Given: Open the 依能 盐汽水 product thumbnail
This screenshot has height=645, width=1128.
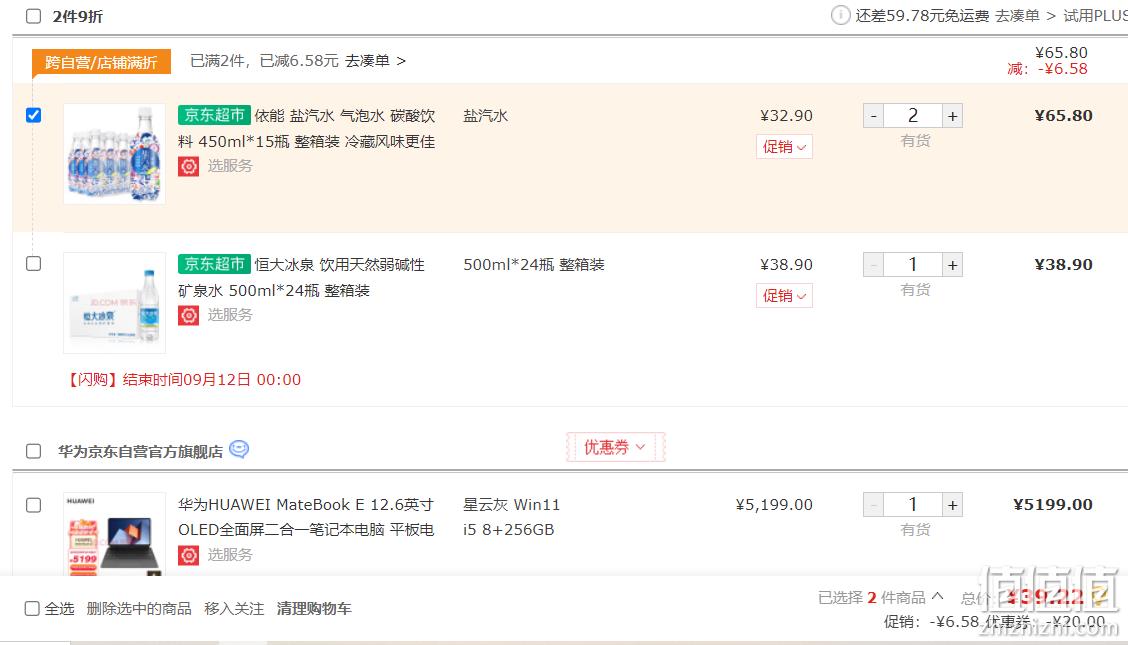Looking at the screenshot, I should pyautogui.click(x=114, y=154).
